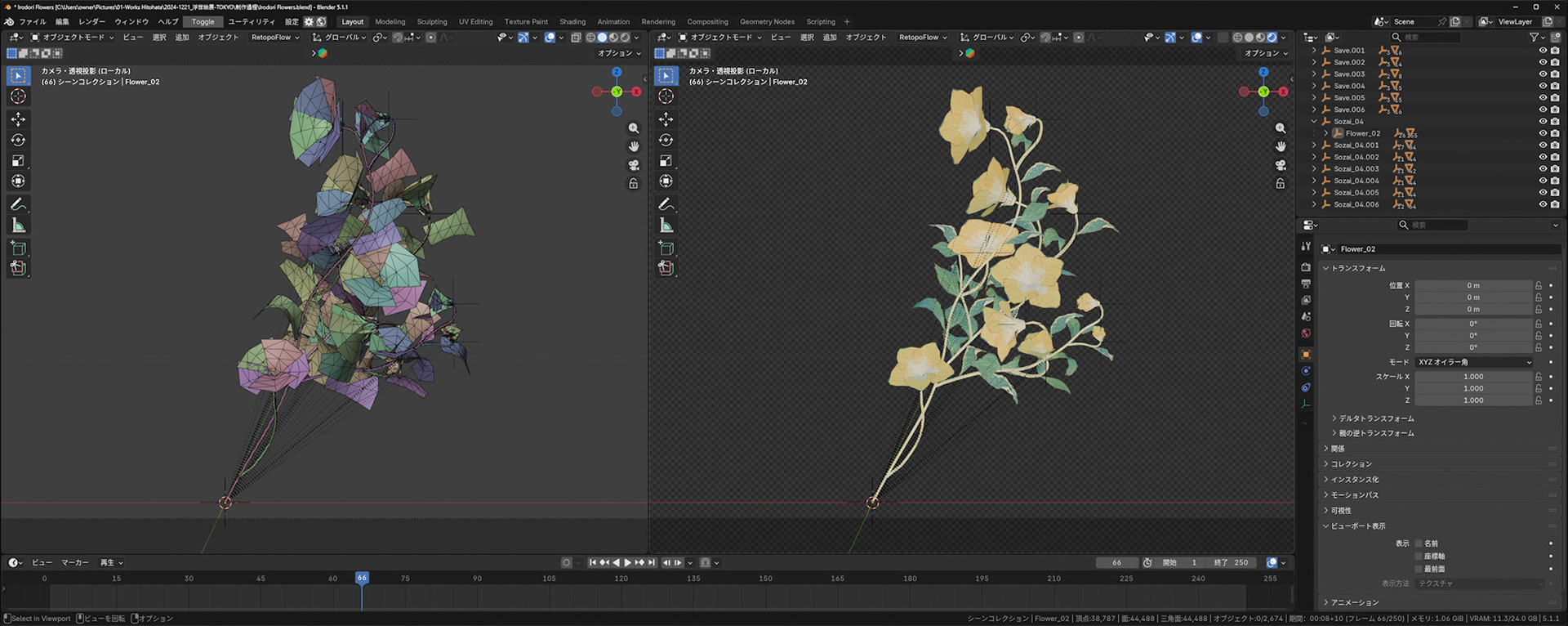Click the camera view icon in left viewport
The height and width of the screenshot is (626, 1568).
(x=633, y=165)
